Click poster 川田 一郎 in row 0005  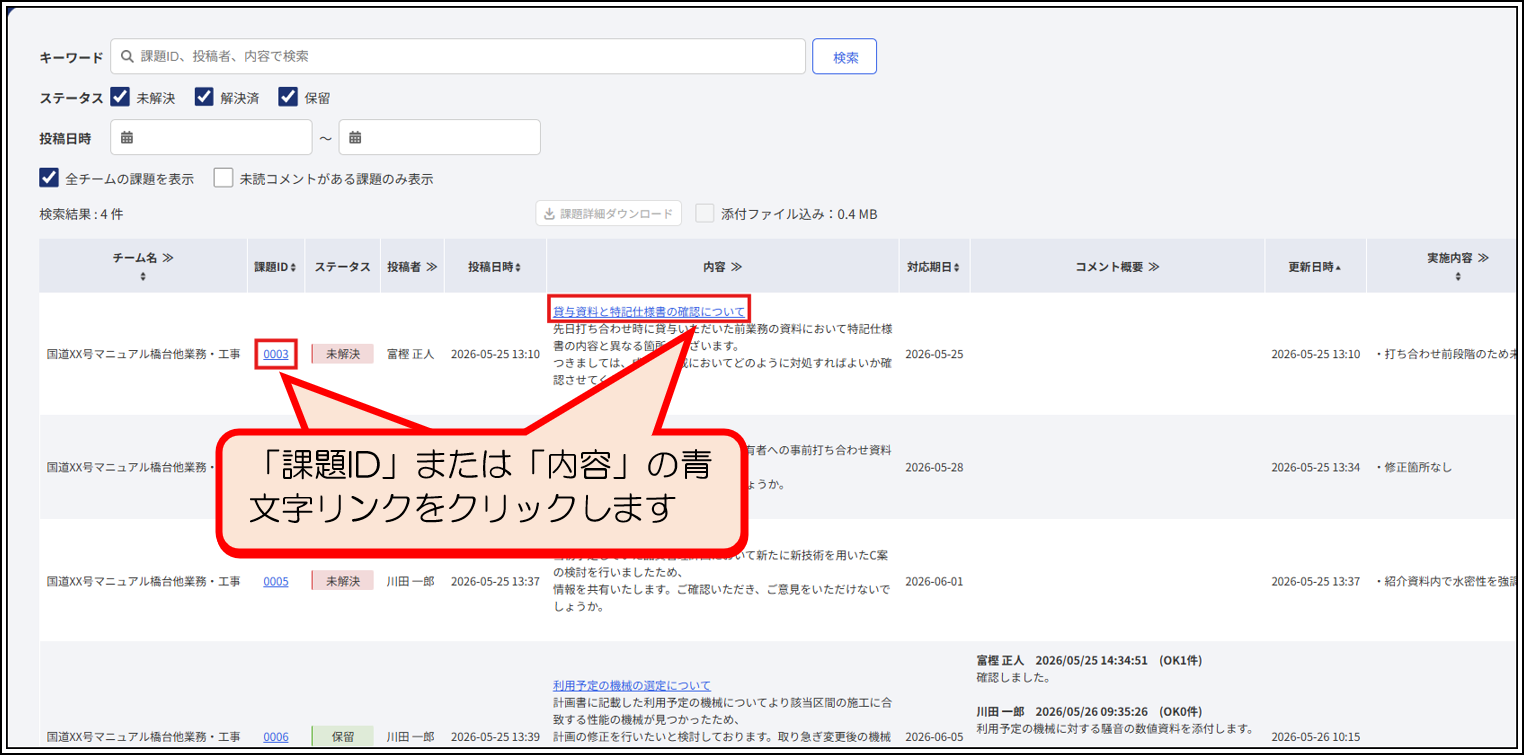click(x=410, y=581)
